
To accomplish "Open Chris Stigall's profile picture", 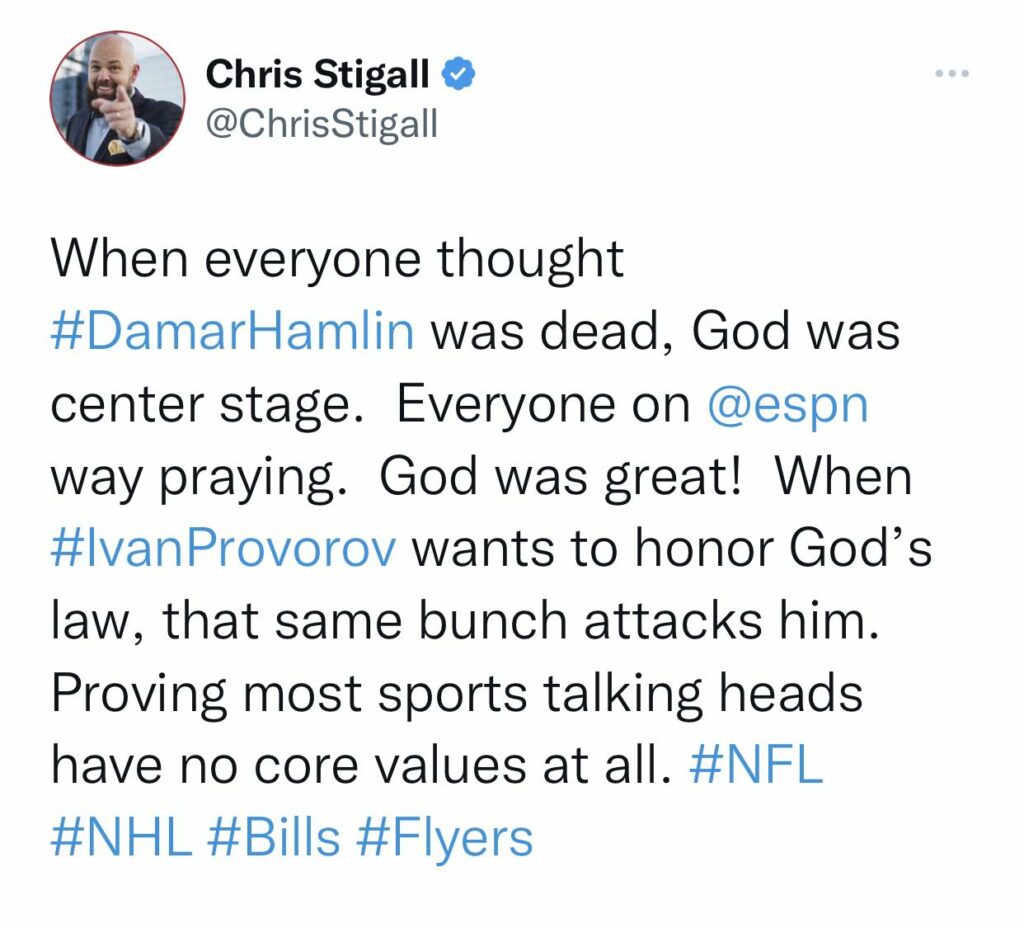I will click(x=118, y=97).
